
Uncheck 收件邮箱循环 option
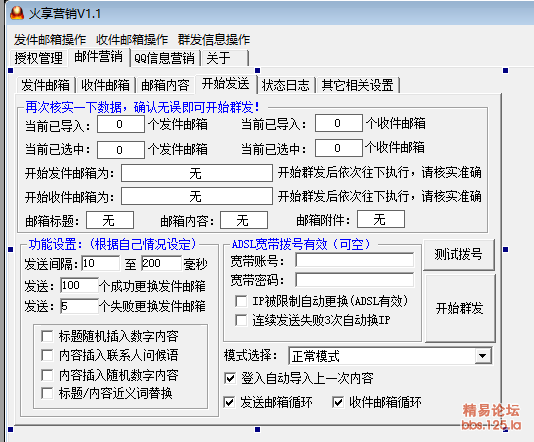pos(338,402)
